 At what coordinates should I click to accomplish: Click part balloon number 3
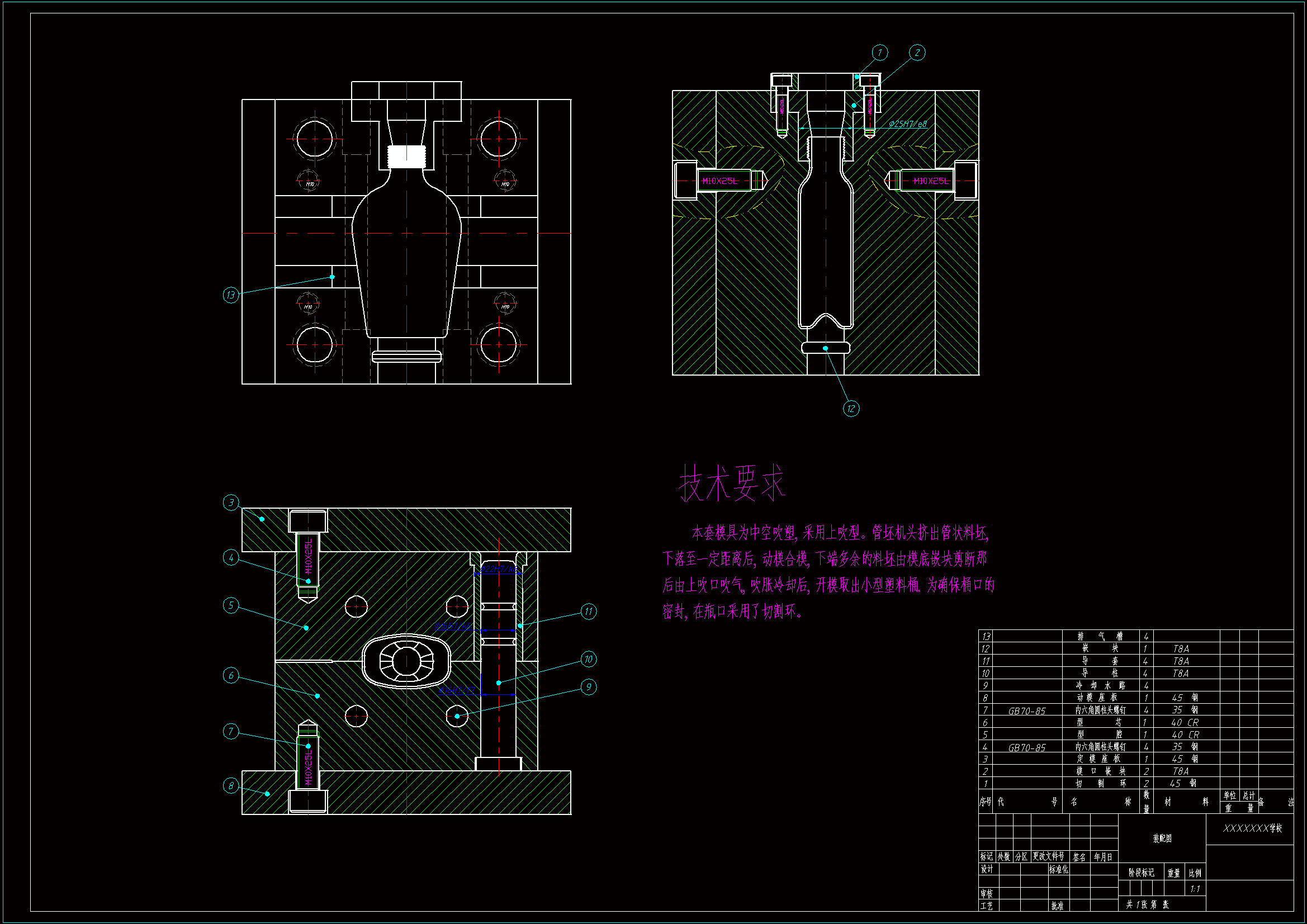click(x=230, y=503)
